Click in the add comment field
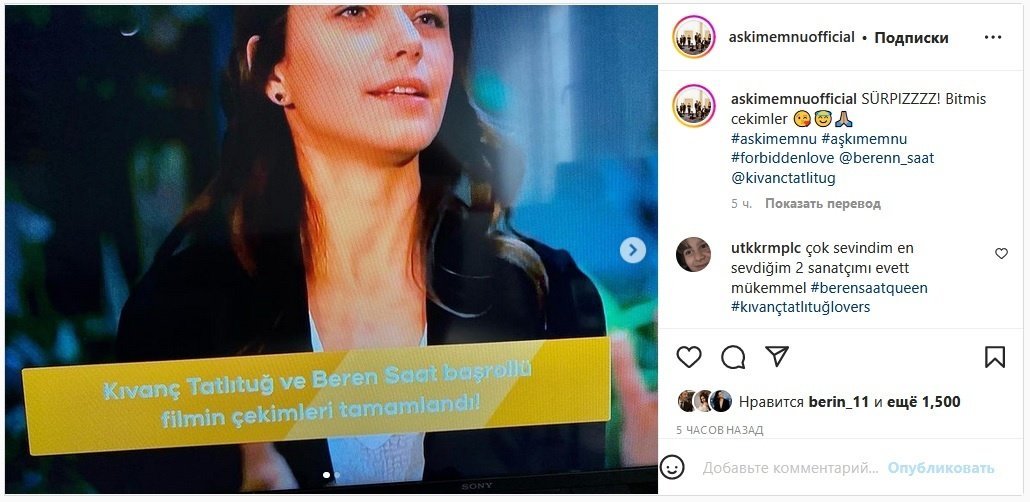 pos(790,468)
